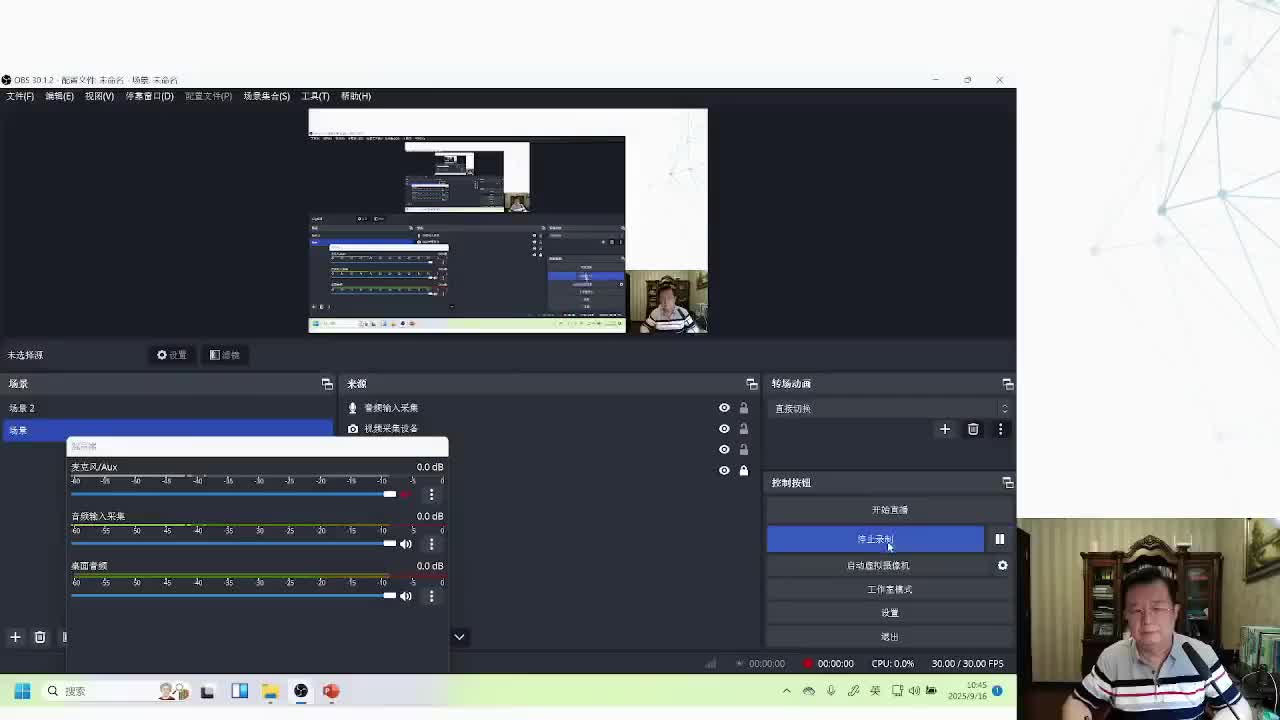Show hidden system tray icons chevron
This screenshot has height=720, width=1280.
786,691
